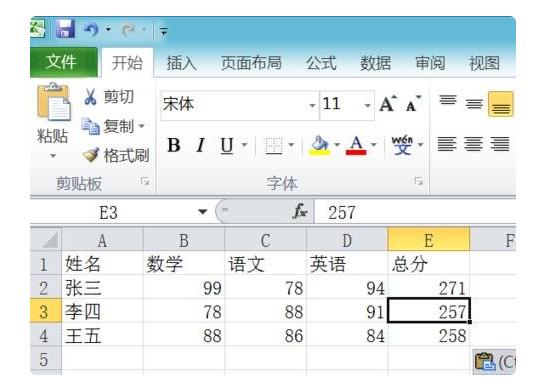Image resolution: width=547 pixels, height=385 pixels.
Task: Expand the phonetic guide dropdown arrow
Action: point(420,144)
